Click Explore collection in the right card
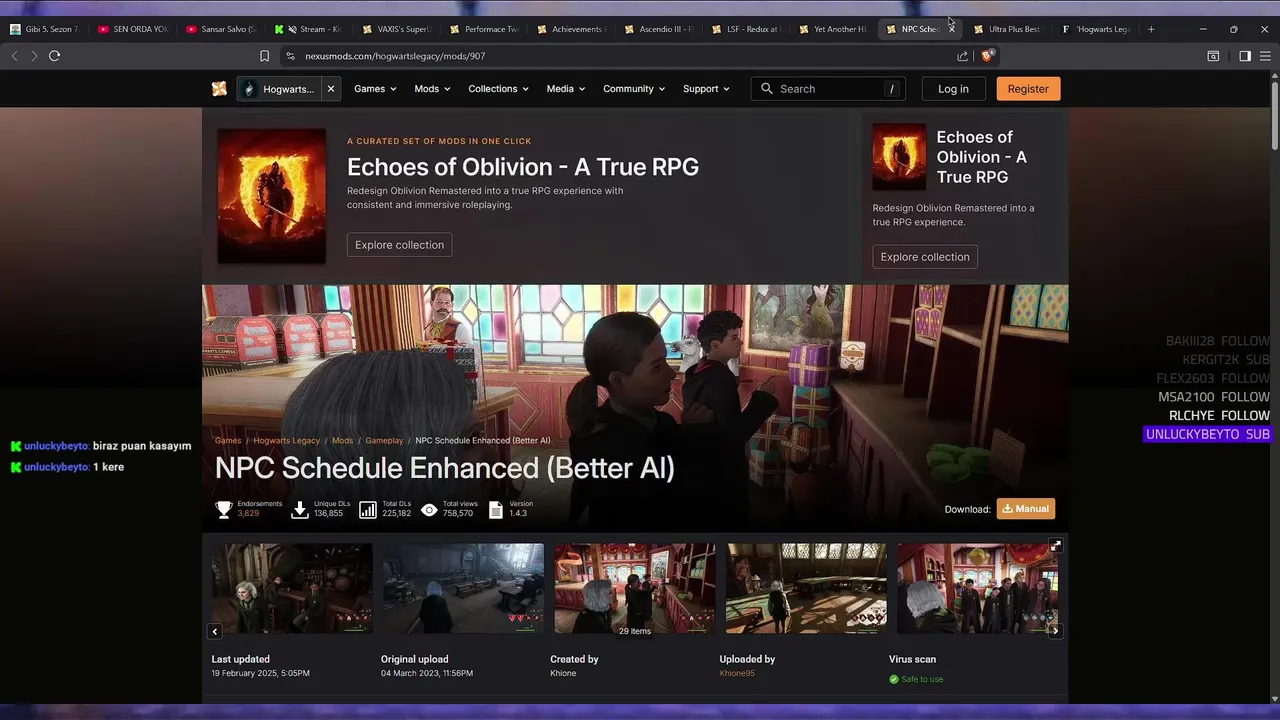 925,257
